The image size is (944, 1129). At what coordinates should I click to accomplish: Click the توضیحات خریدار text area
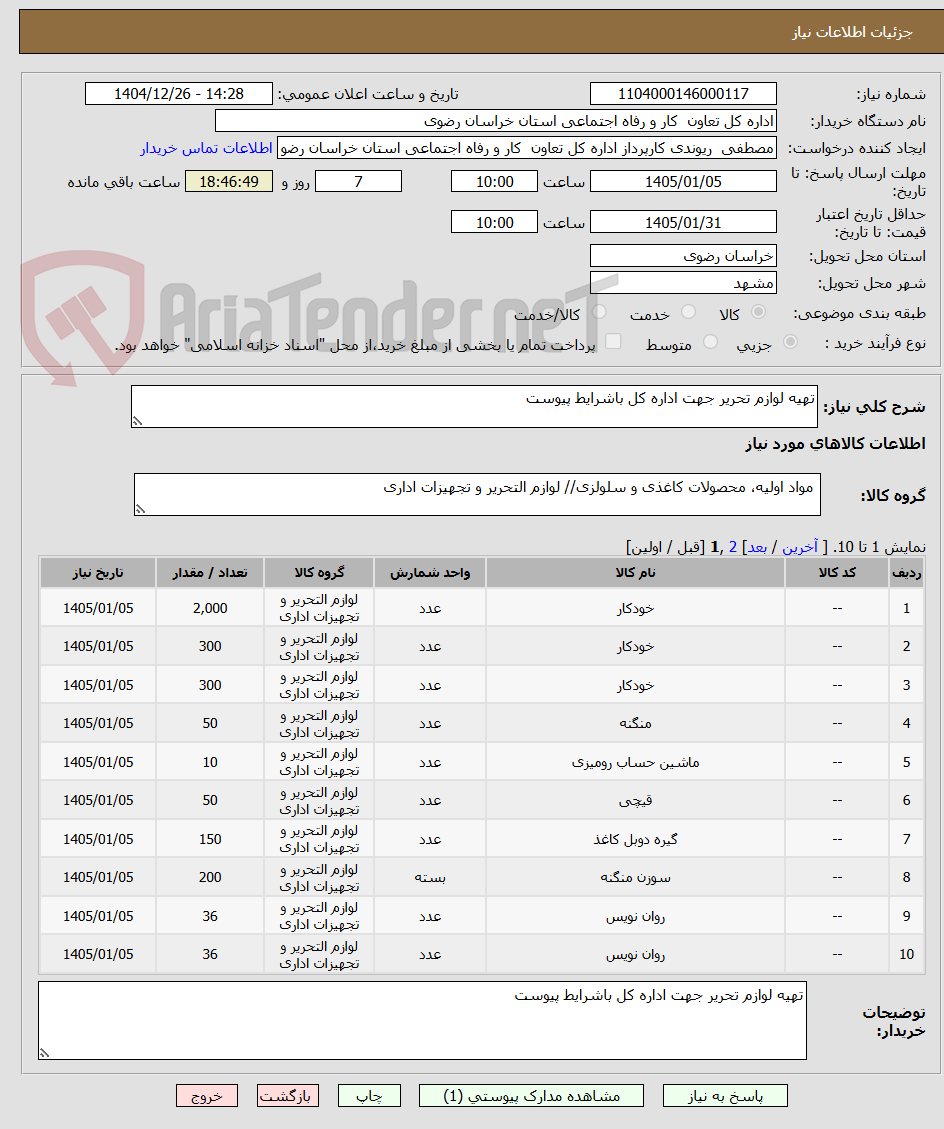point(422,1020)
